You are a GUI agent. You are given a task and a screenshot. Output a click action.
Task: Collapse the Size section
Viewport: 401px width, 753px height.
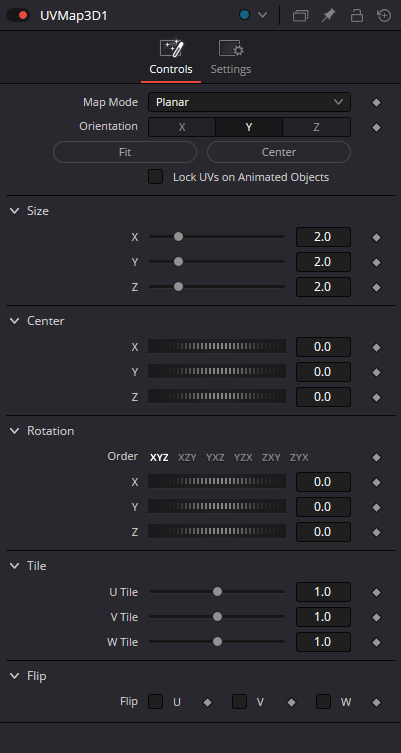click(15, 211)
